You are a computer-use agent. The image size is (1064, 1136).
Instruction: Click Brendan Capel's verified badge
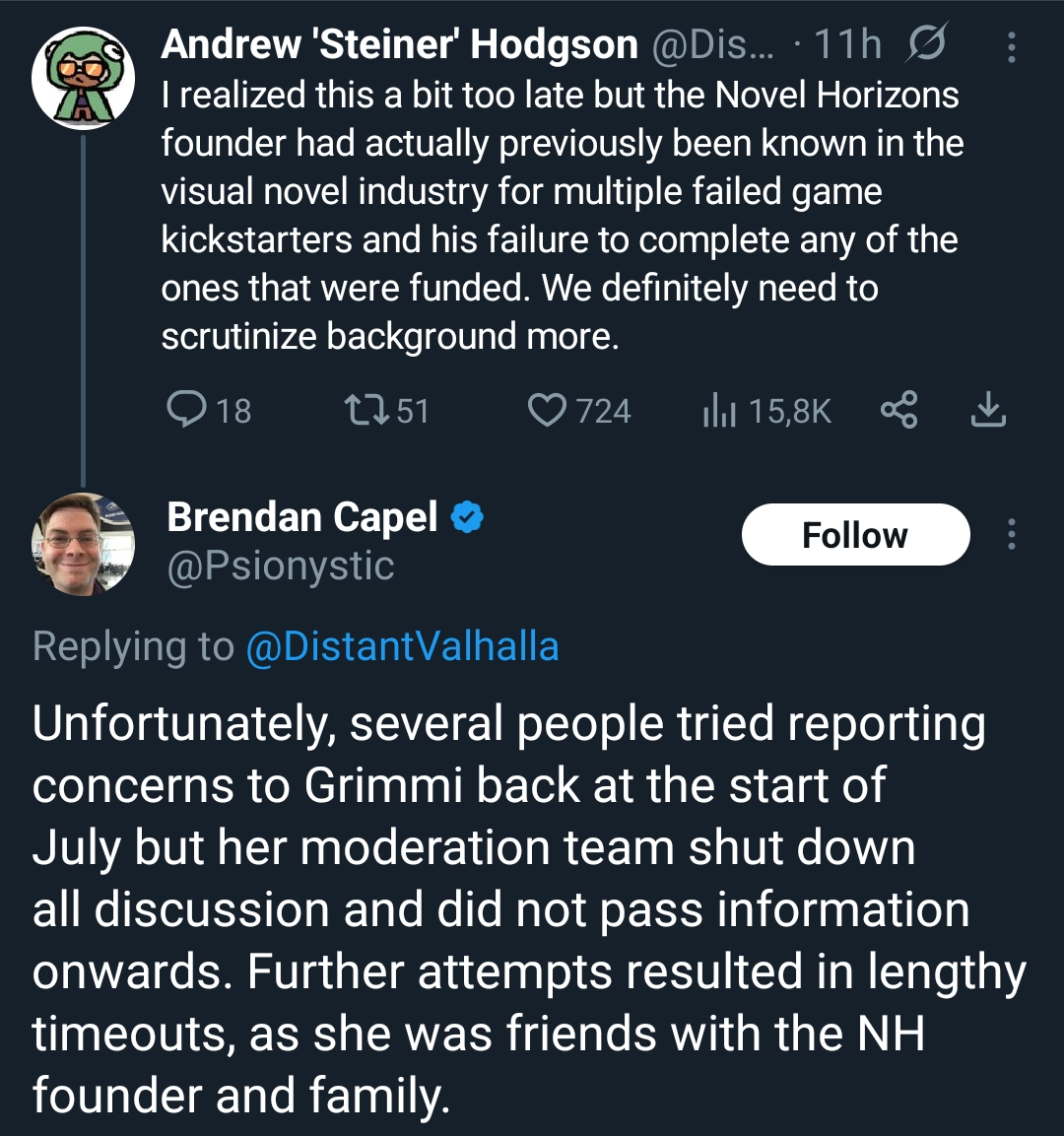pyautogui.click(x=468, y=517)
